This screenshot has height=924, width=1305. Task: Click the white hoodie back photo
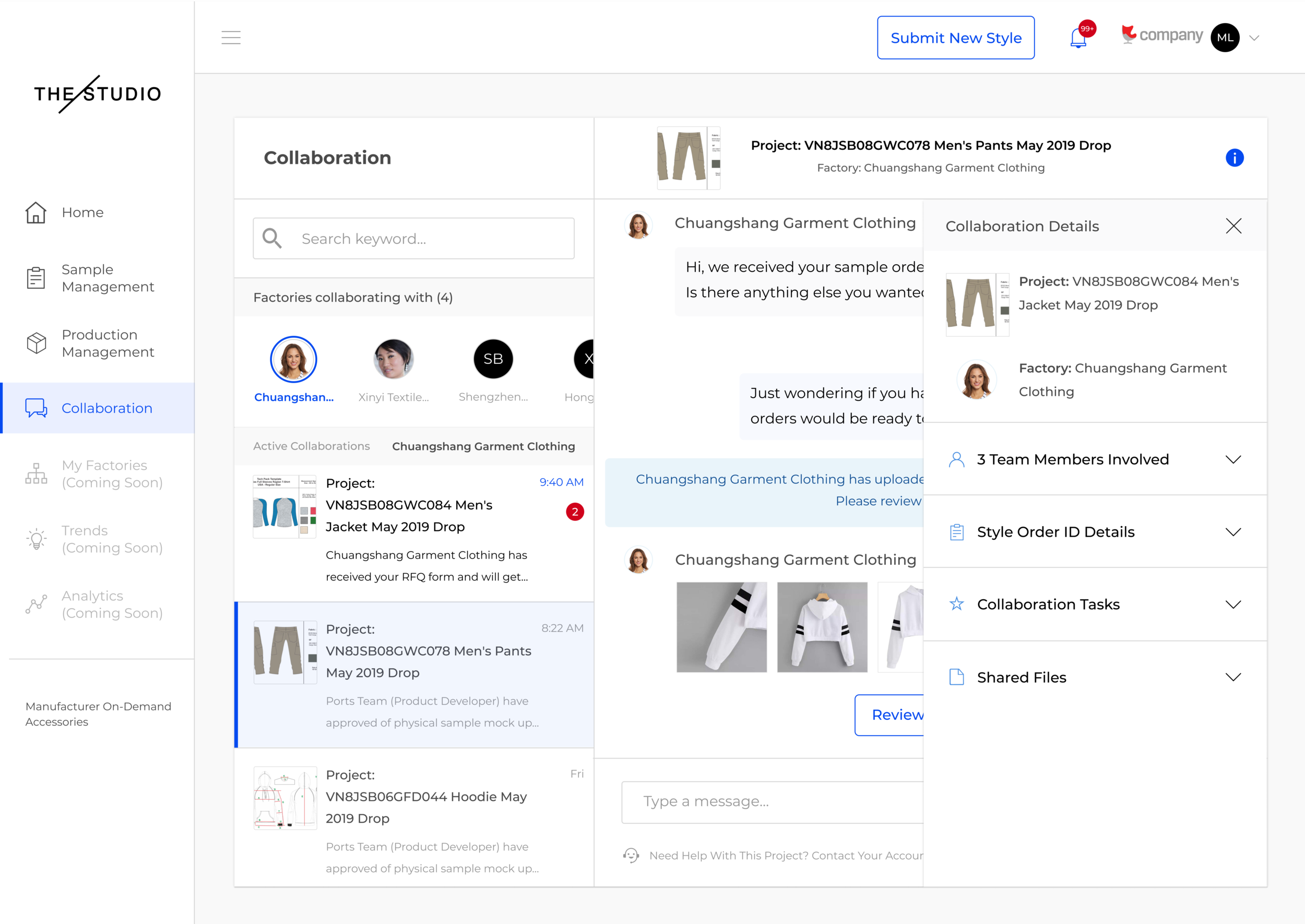(x=822, y=627)
